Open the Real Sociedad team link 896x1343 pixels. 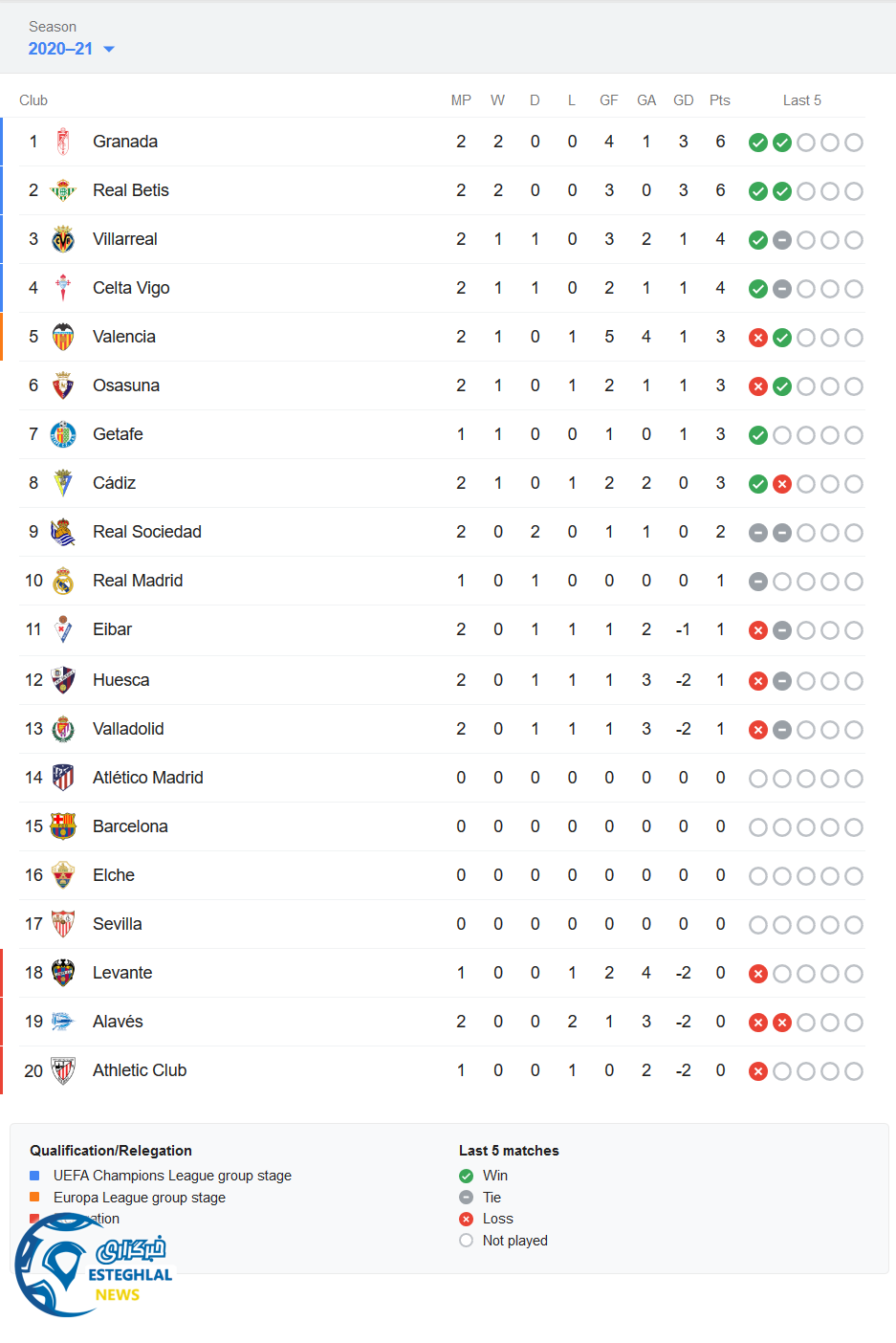(147, 532)
